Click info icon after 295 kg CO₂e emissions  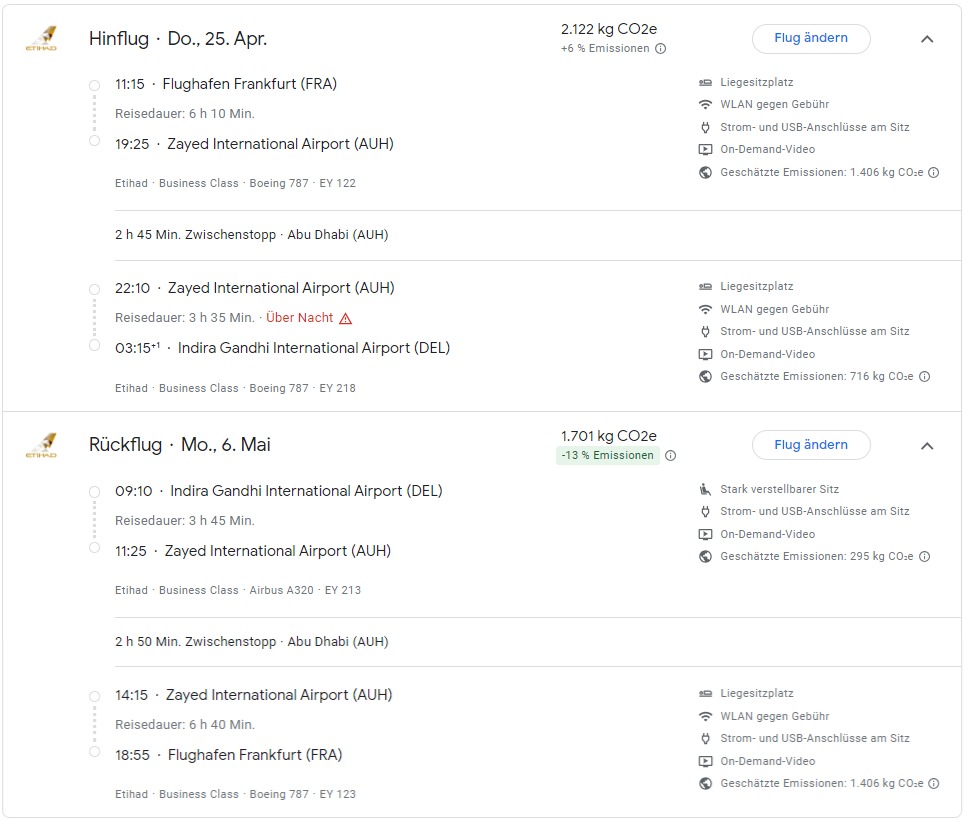click(925, 557)
